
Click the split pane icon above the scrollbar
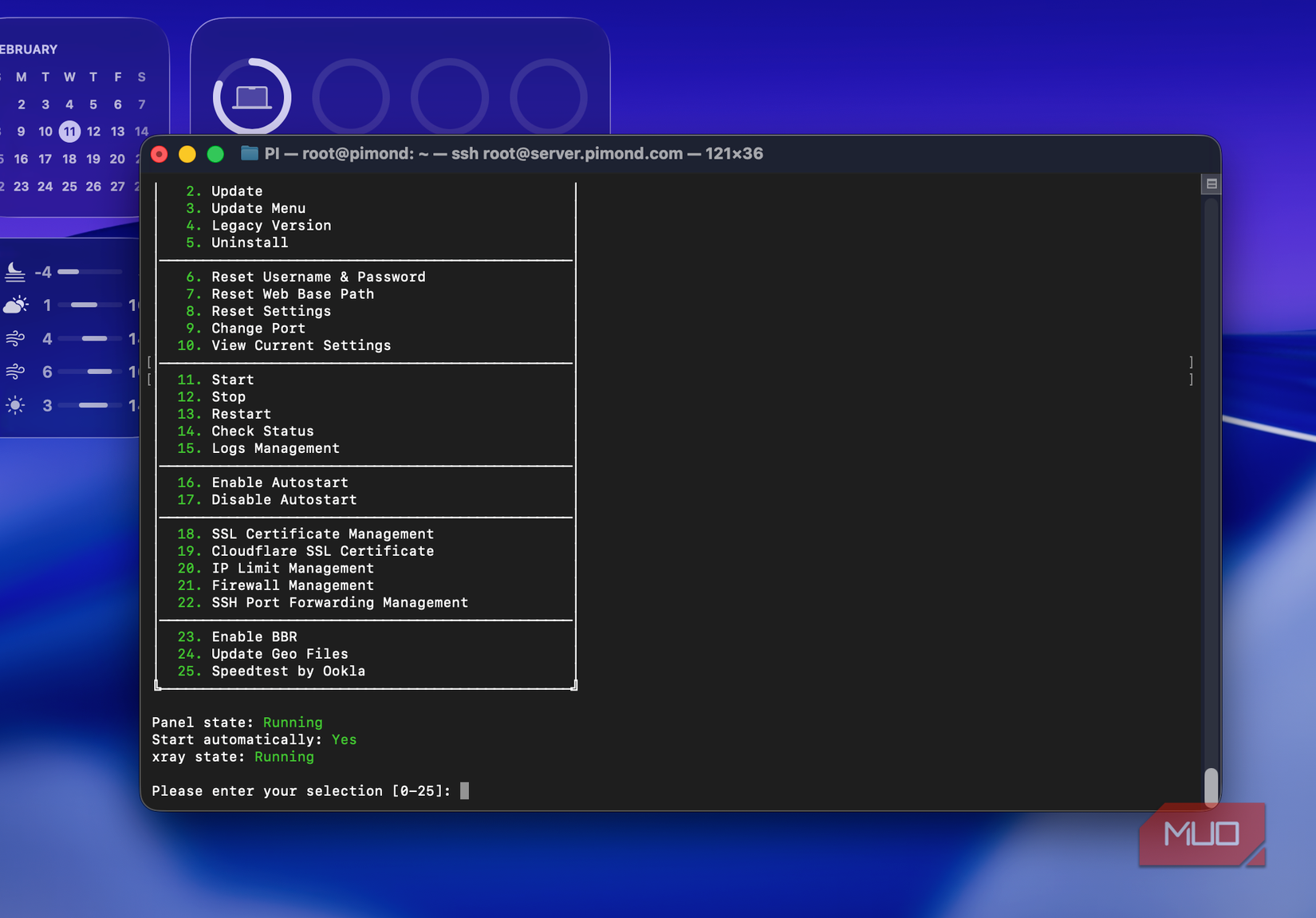[1211, 184]
